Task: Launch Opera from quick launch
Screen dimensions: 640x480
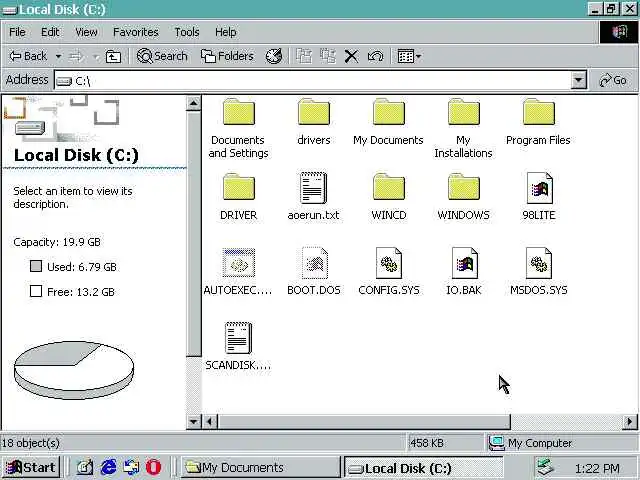Action: [153, 467]
